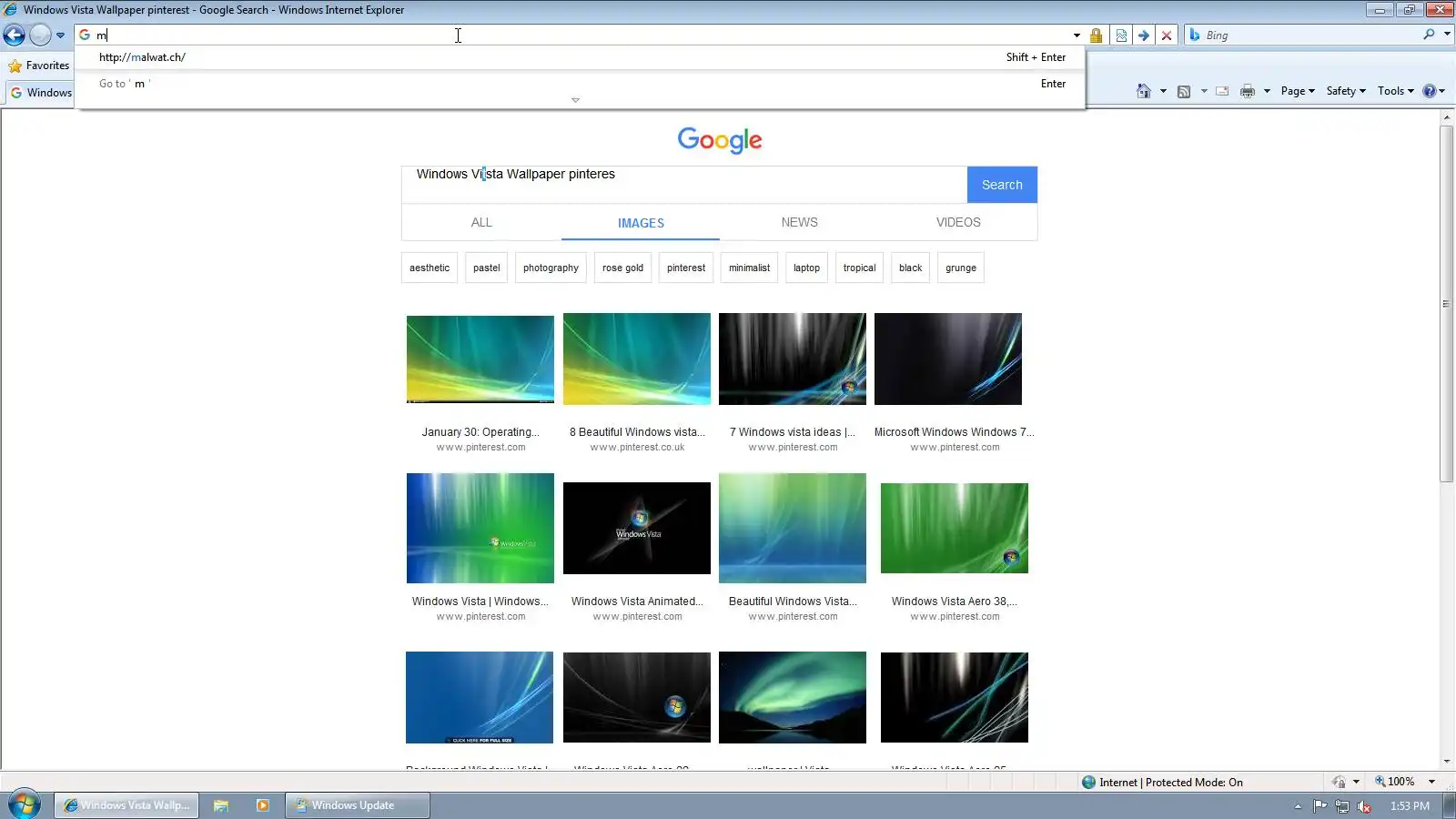Open the "January 30: Operating..." image thumbnail

pyautogui.click(x=480, y=359)
